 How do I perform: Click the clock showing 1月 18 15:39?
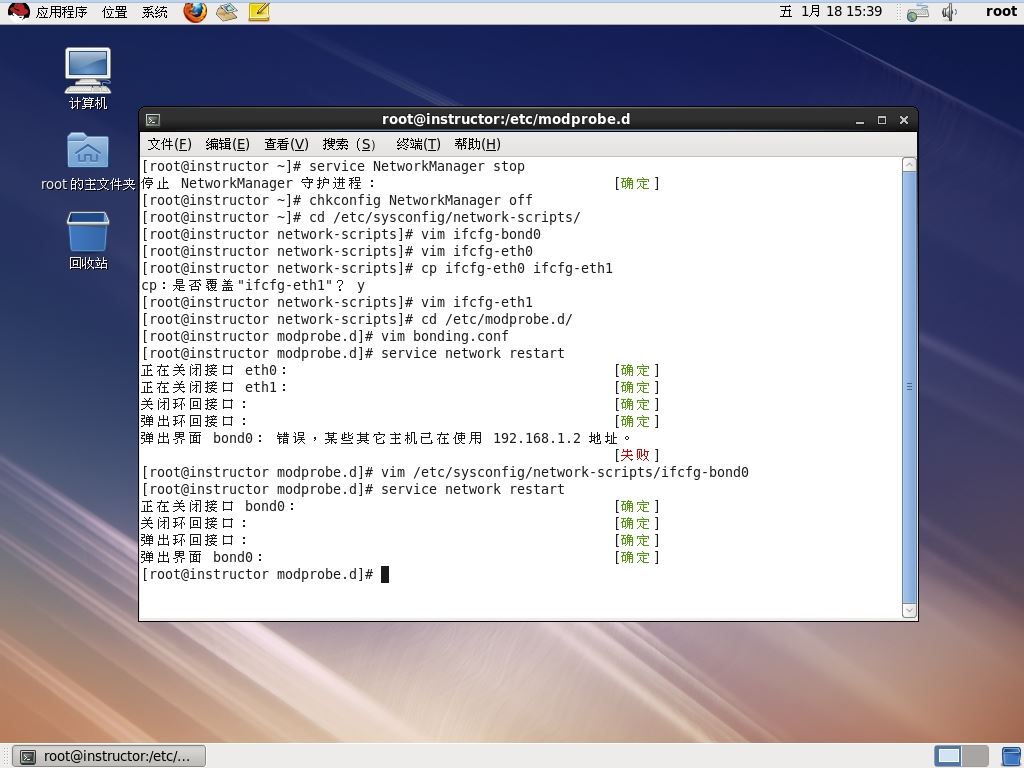[x=831, y=12]
